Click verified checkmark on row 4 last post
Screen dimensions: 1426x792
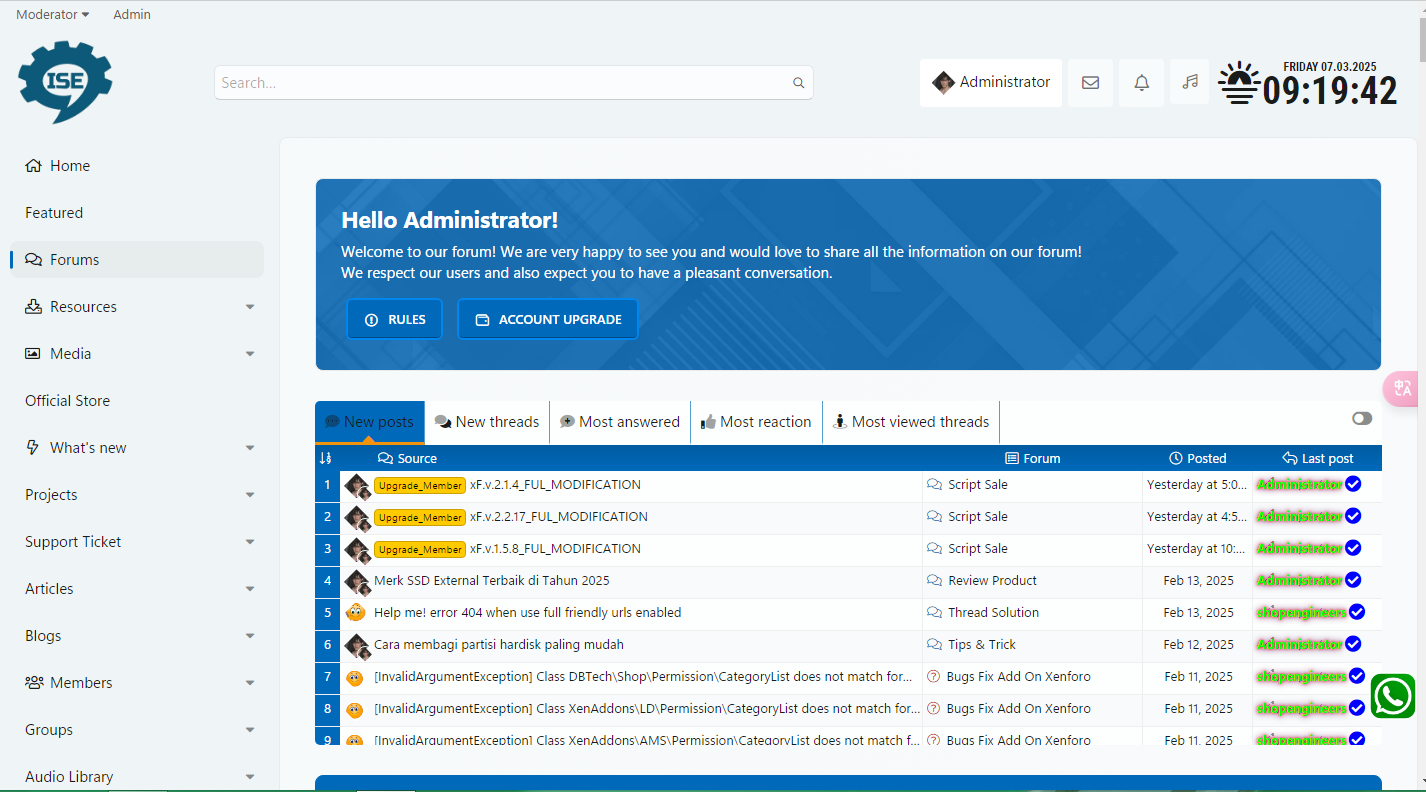click(x=1353, y=580)
